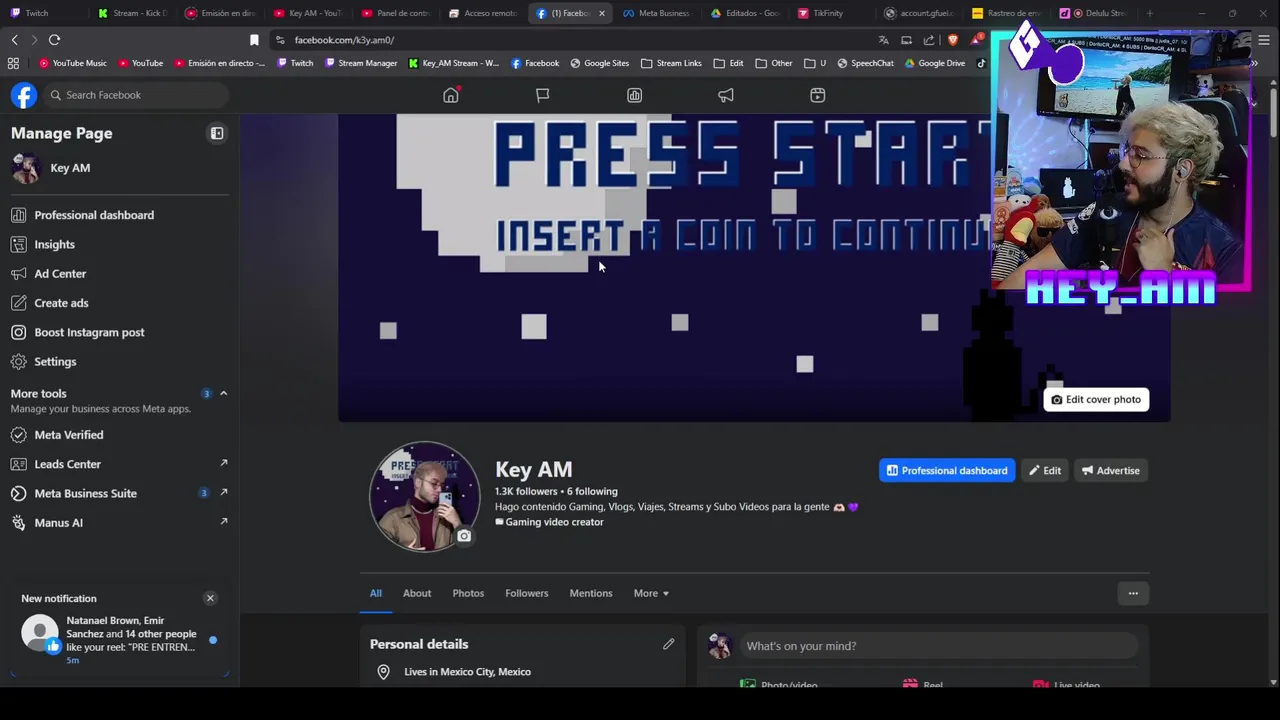
Task: Open the Twitch bookmark on bookmarks bar
Action: click(x=295, y=63)
